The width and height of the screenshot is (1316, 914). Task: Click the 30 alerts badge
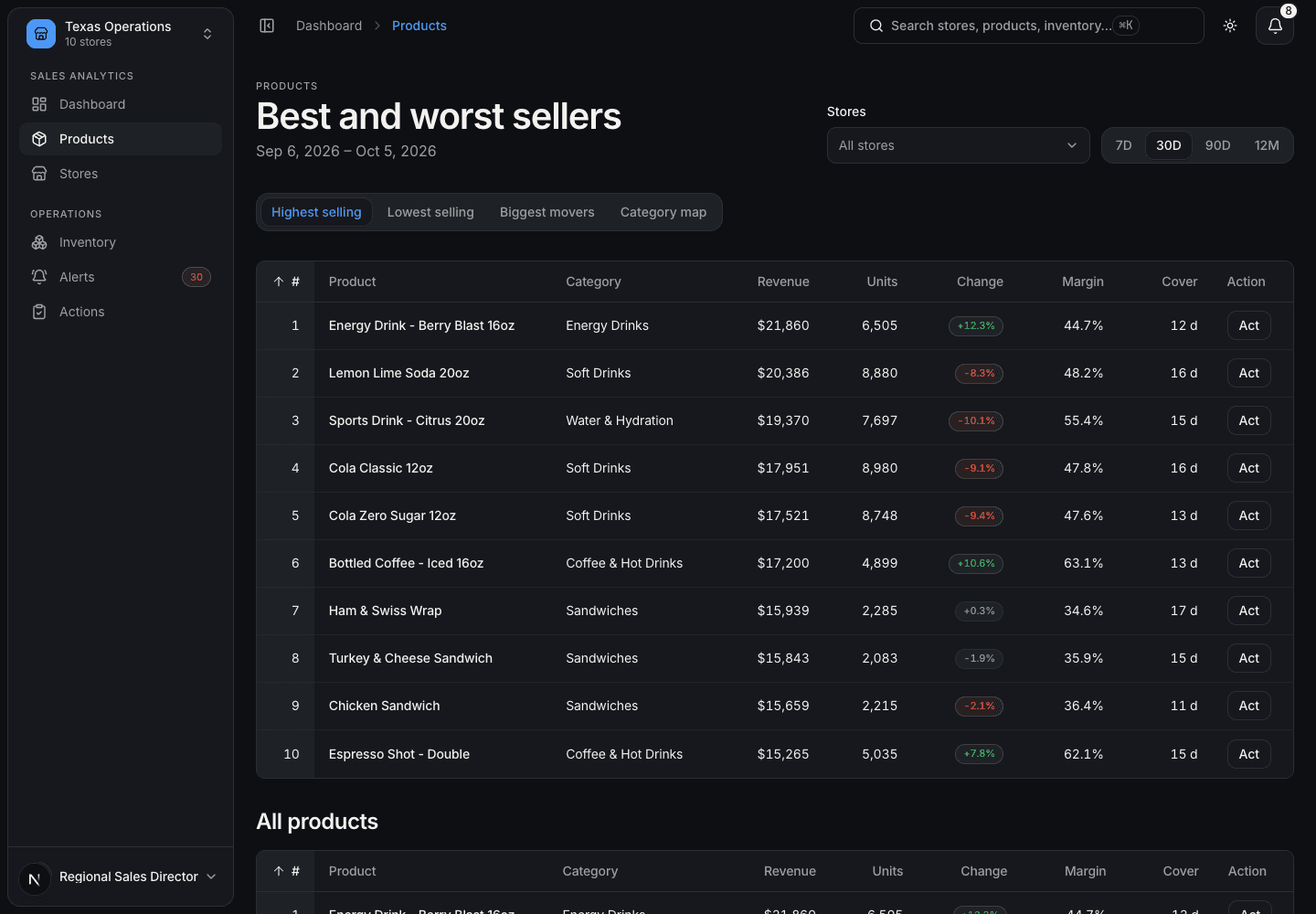[196, 277]
